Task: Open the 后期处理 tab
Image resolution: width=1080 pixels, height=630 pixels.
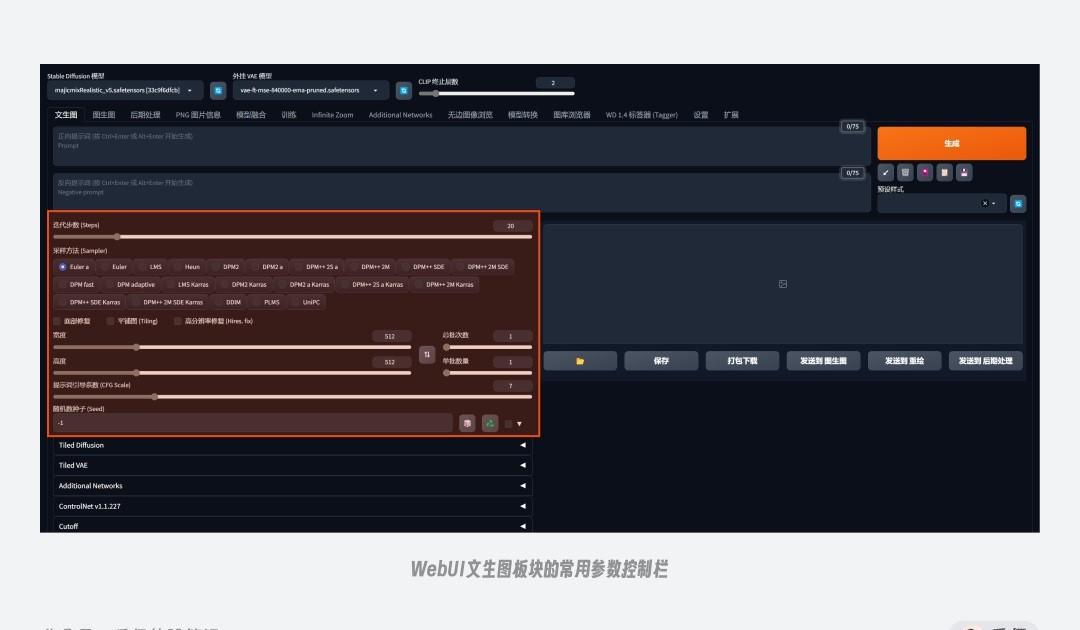Action: coord(145,115)
